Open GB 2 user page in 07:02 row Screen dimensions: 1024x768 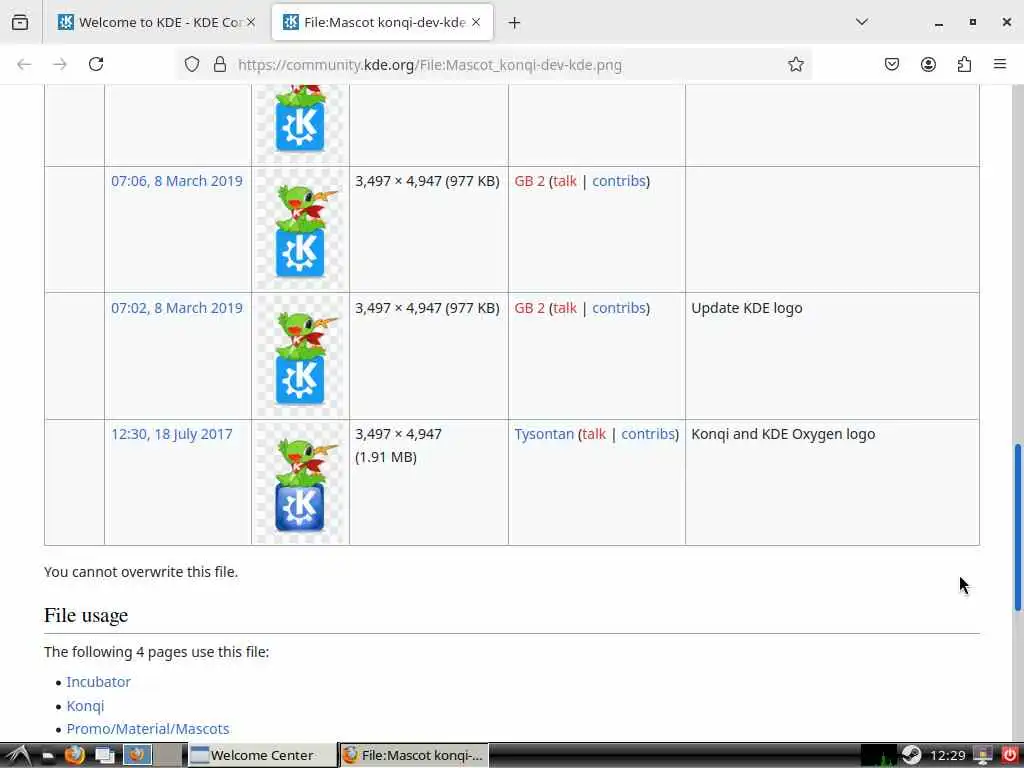[530, 308]
